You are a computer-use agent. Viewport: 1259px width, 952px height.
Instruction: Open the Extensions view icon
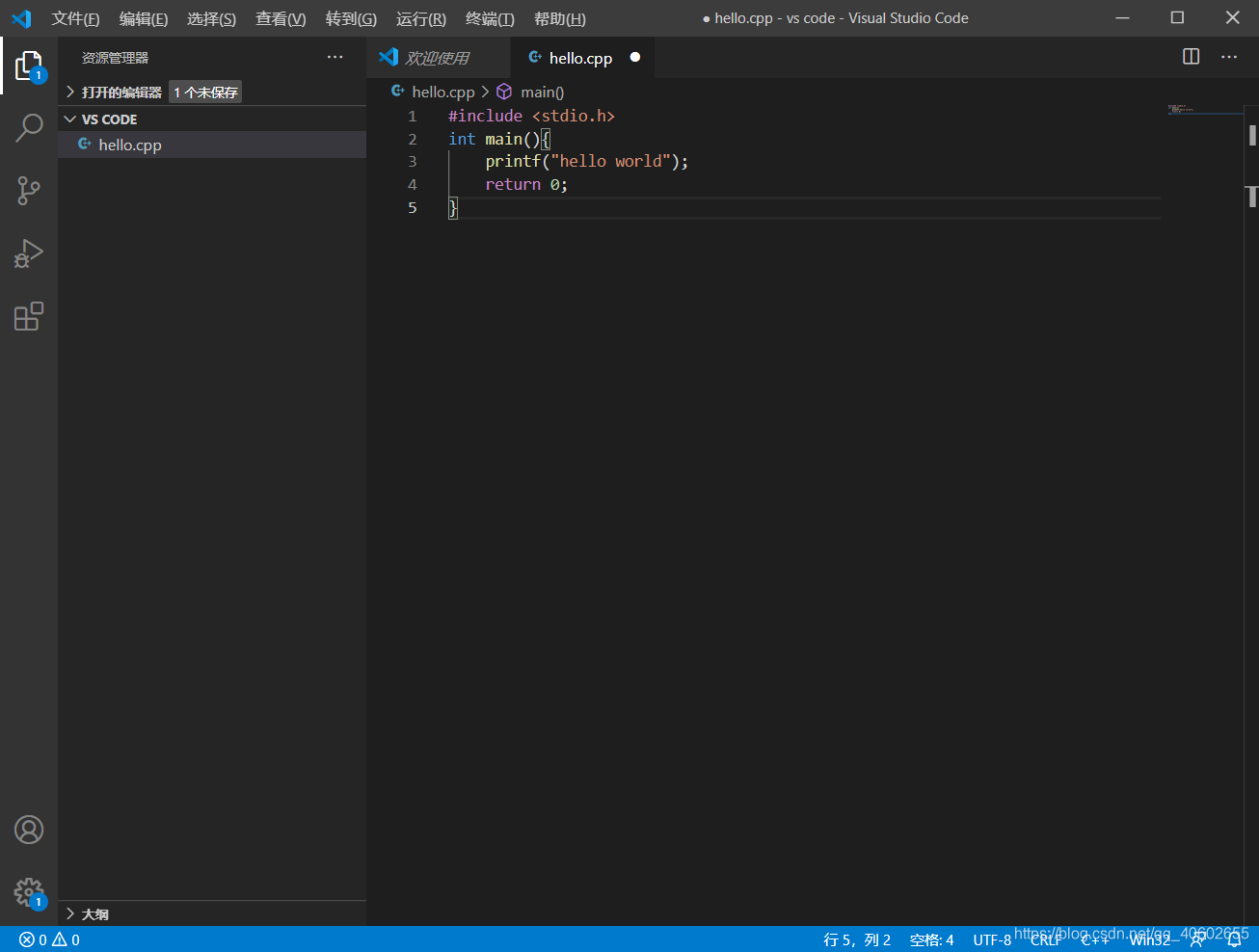(x=29, y=316)
